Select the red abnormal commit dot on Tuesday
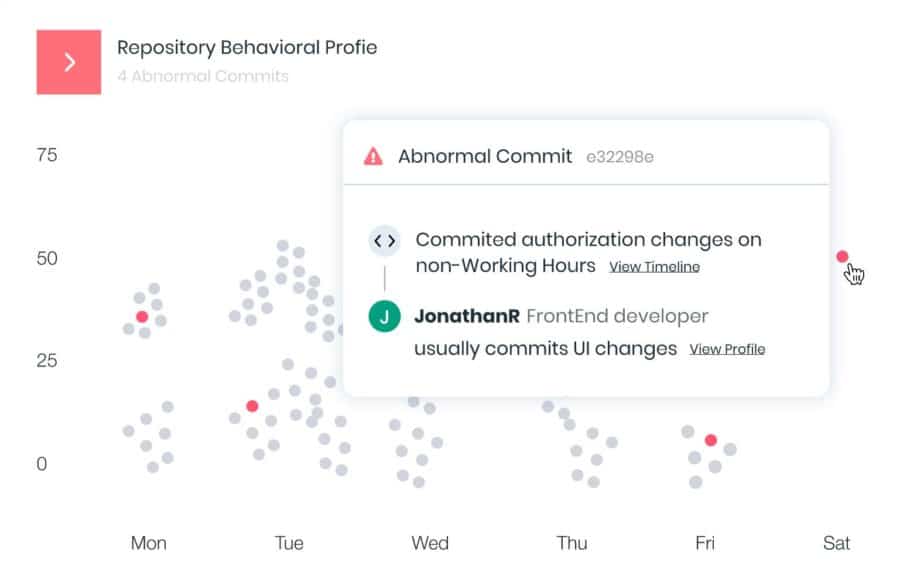This screenshot has height=583, width=900. pyautogui.click(x=252, y=406)
